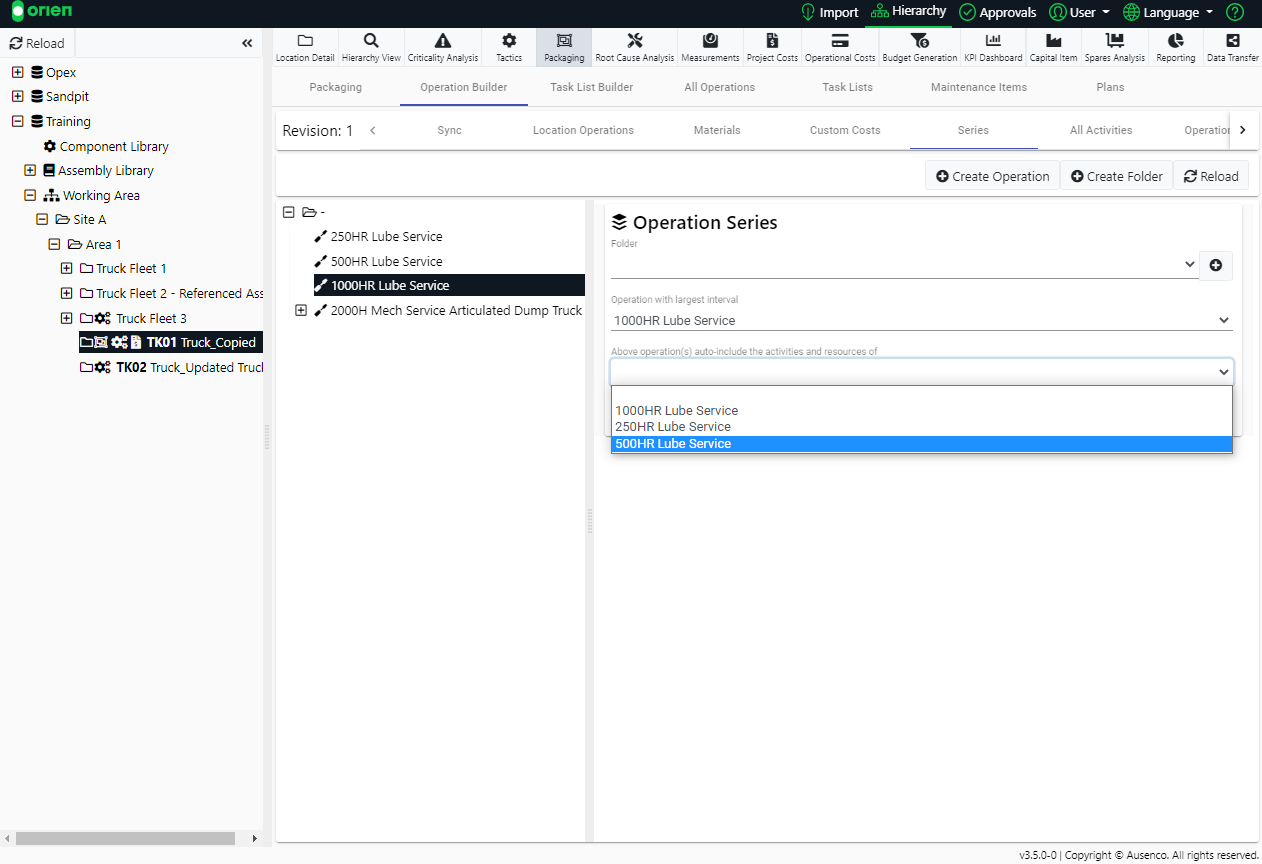Choose 500HR Lube Service in dropdown list
The width and height of the screenshot is (1262, 864).
point(921,444)
